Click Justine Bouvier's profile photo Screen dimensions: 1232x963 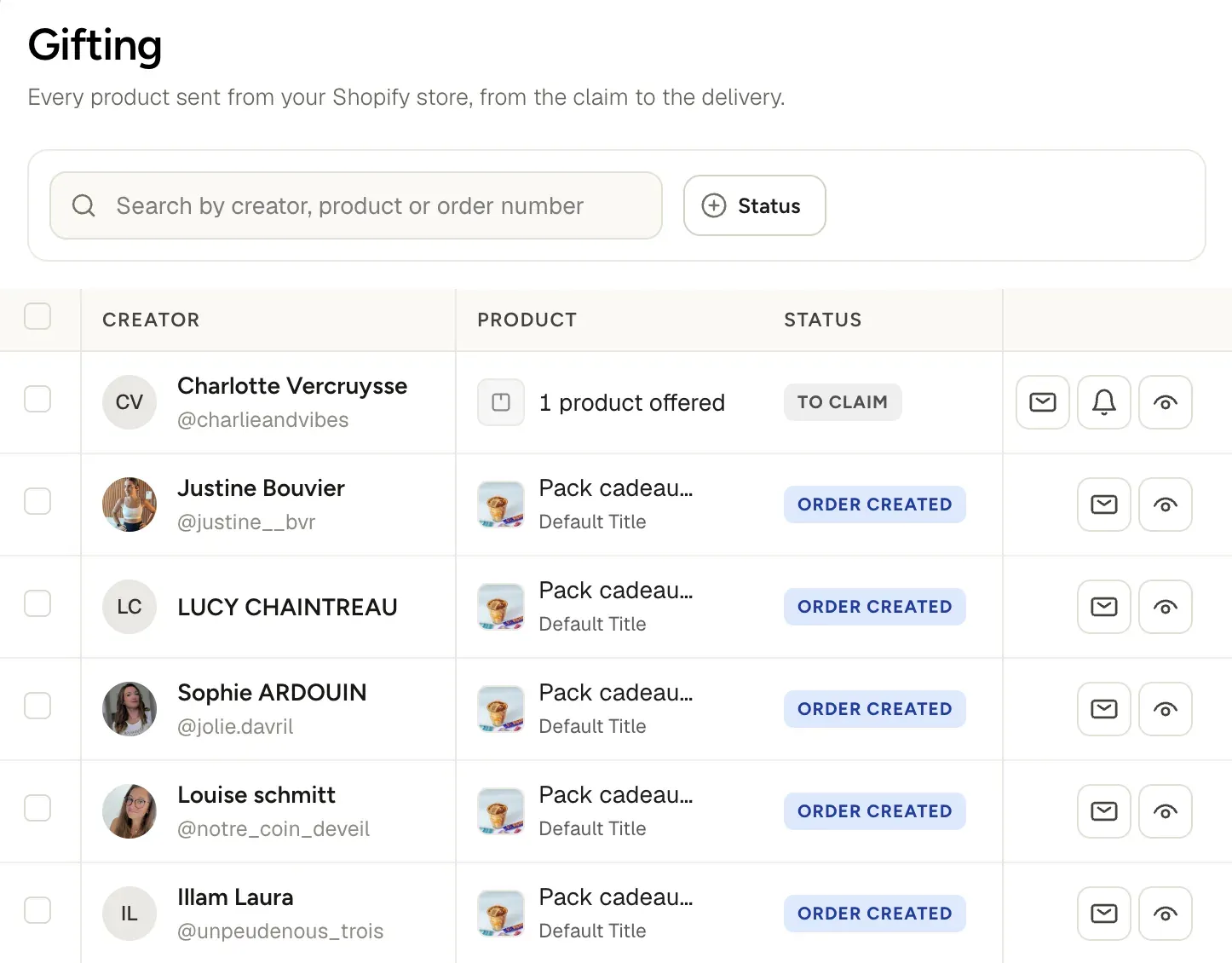[130, 505]
